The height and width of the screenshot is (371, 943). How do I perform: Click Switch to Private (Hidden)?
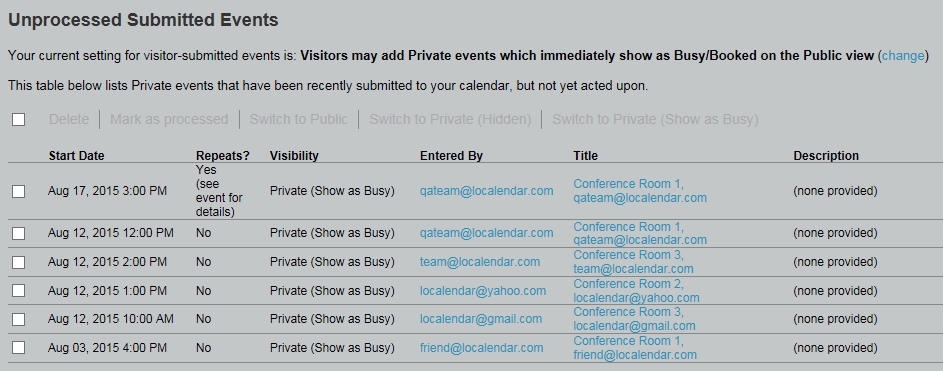[x=450, y=119]
